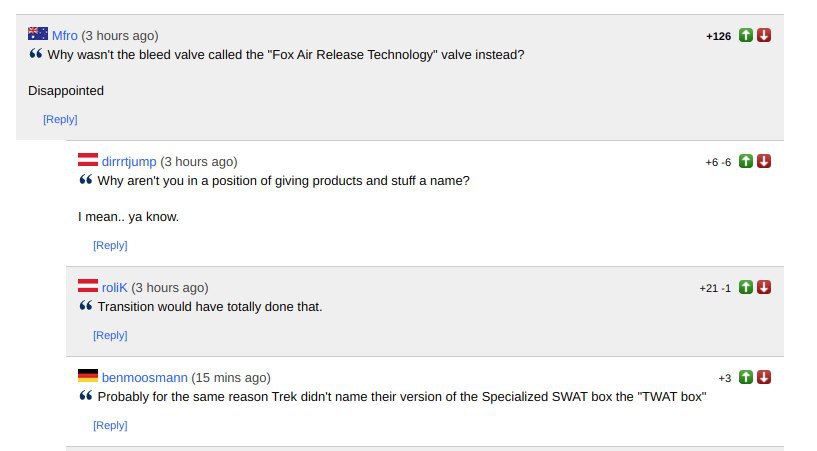Upvote roliK's comment
Viewport: 817px width, 451px height.
pyautogui.click(x=746, y=287)
